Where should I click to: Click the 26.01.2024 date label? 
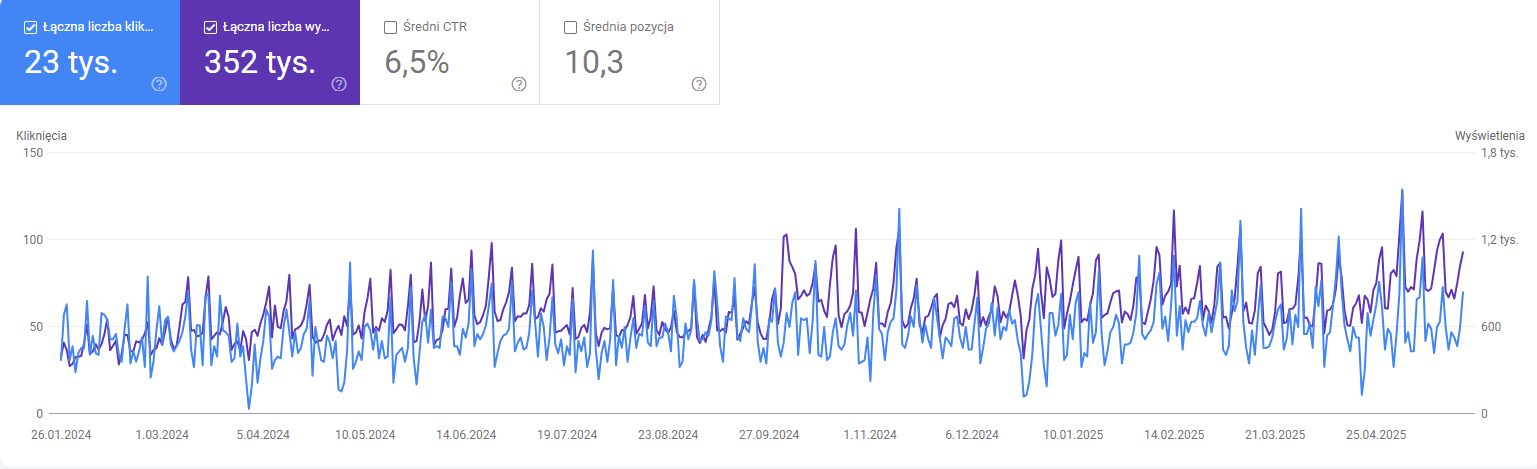click(x=61, y=435)
